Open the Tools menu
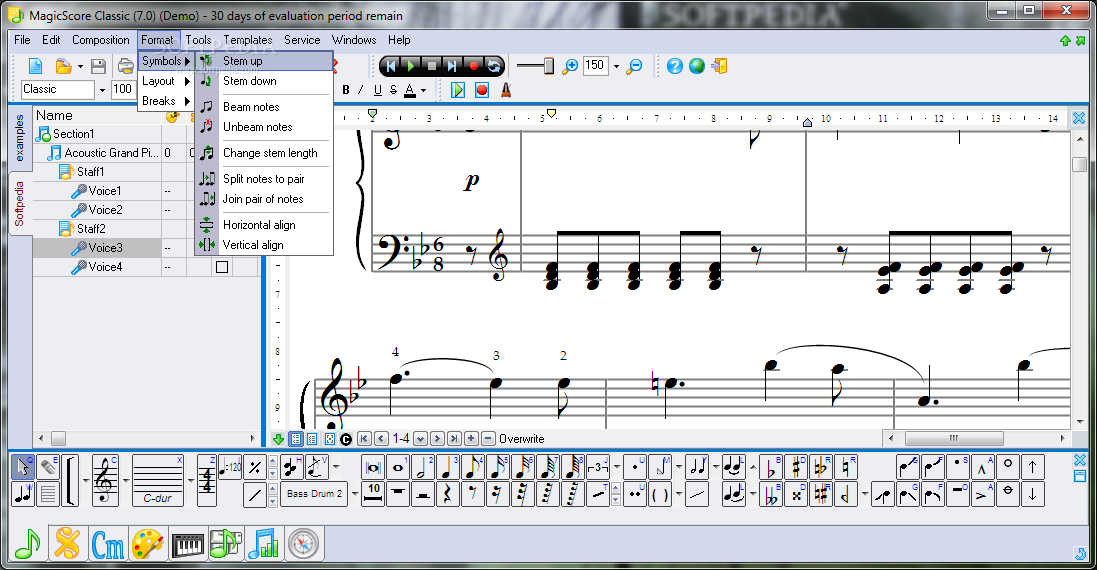This screenshot has width=1097, height=570. tap(198, 40)
